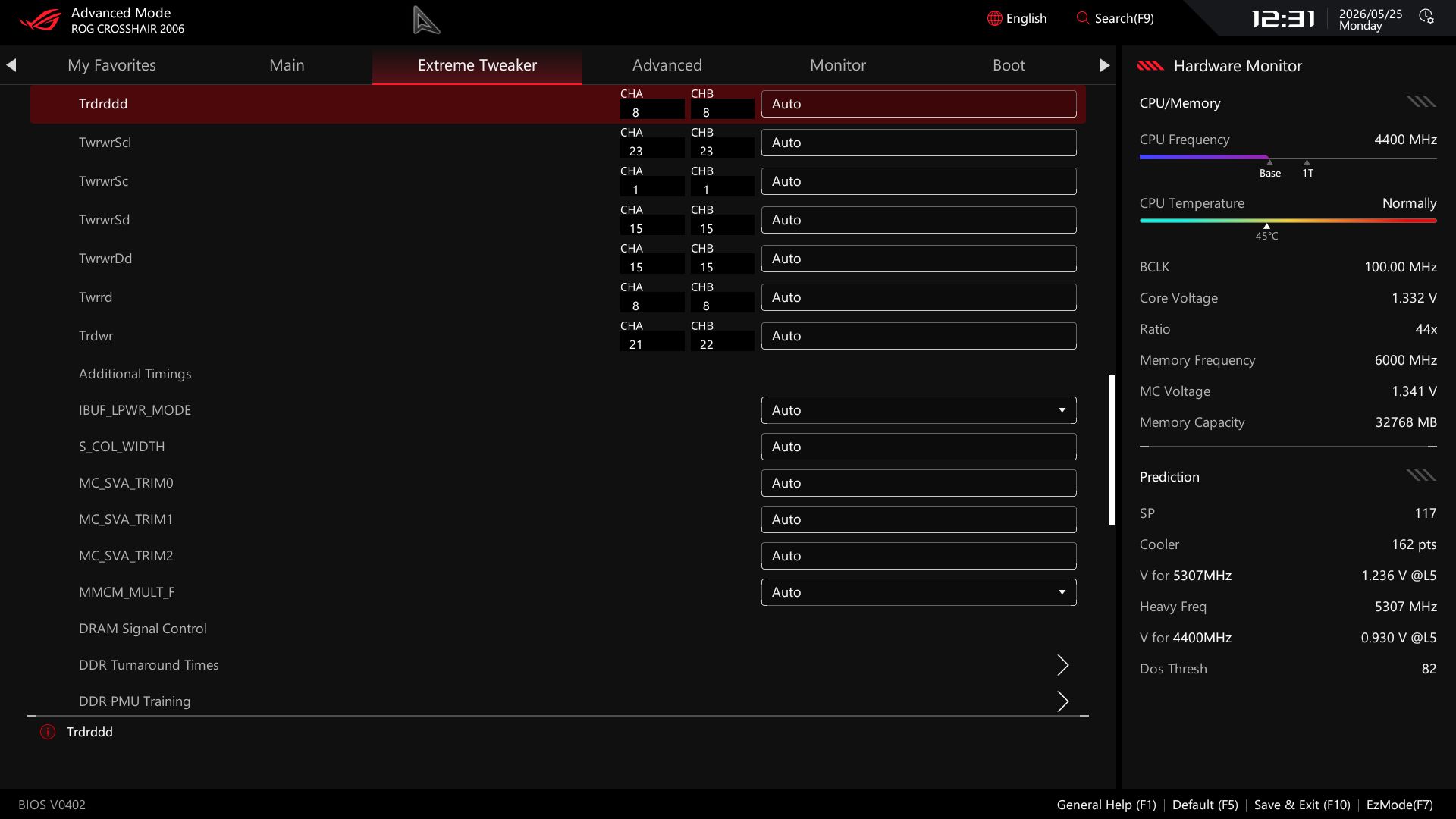Click the Twrrd Auto field
Image resolution: width=1456 pixels, height=819 pixels.
click(918, 297)
